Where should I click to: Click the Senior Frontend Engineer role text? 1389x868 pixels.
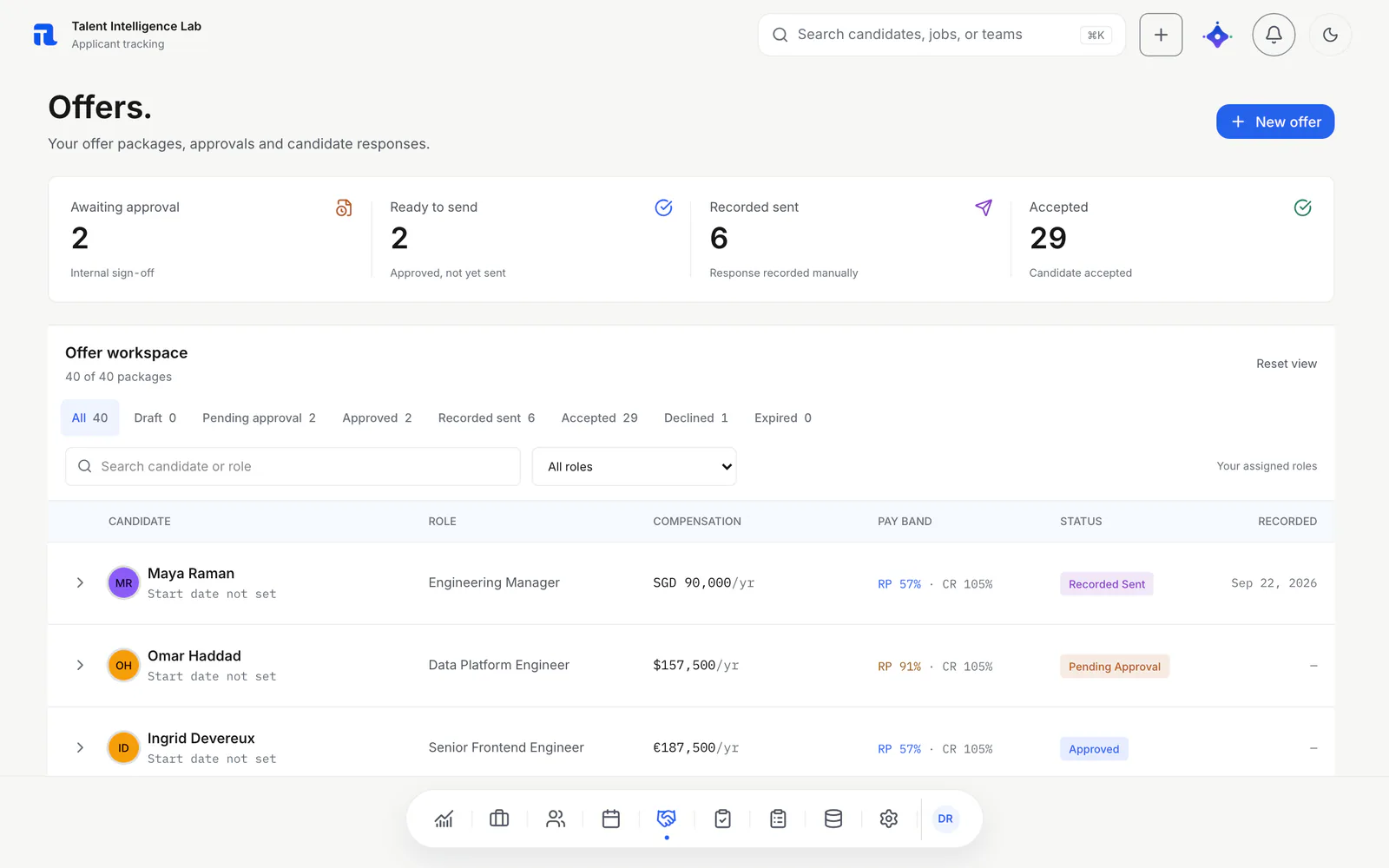coord(506,747)
